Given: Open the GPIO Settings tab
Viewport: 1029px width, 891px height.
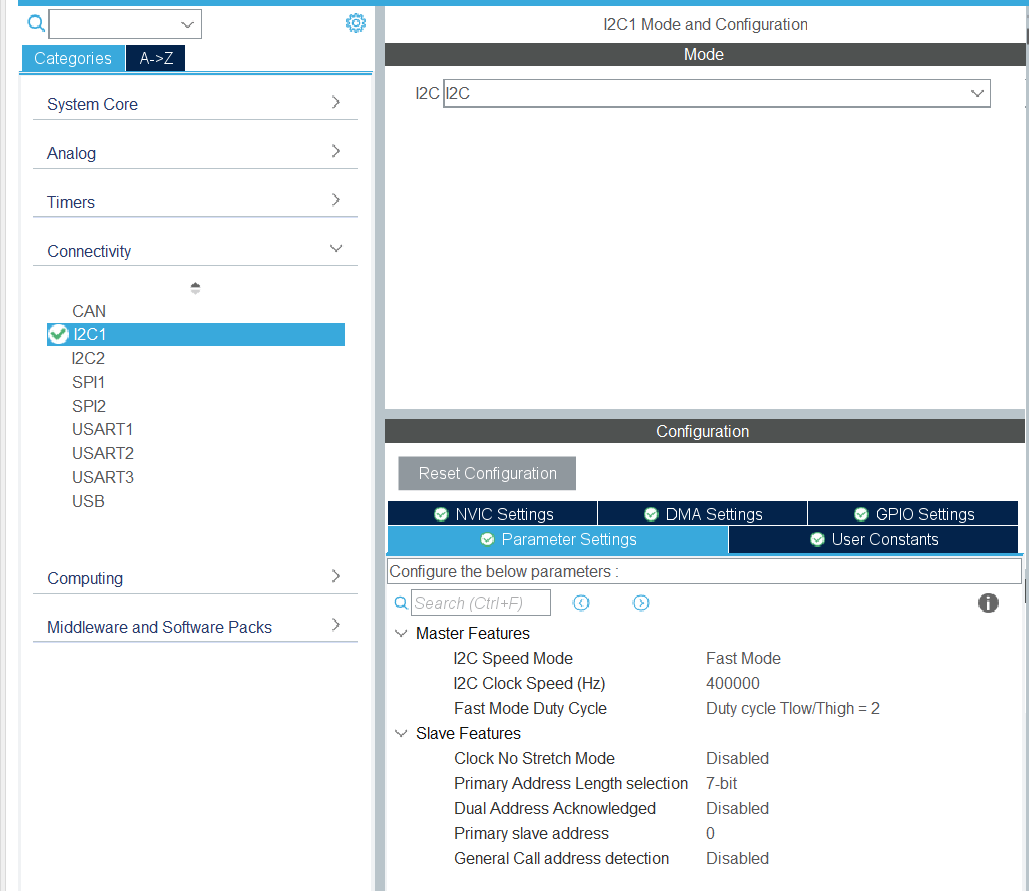Looking at the screenshot, I should coord(913,514).
